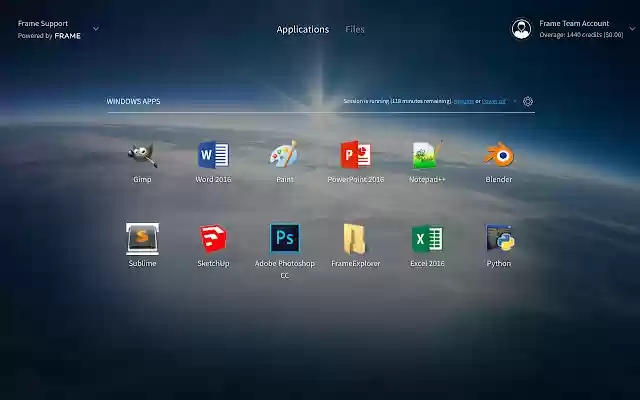The height and width of the screenshot is (400, 640).
Task: Start the Paint app
Action: tap(284, 154)
